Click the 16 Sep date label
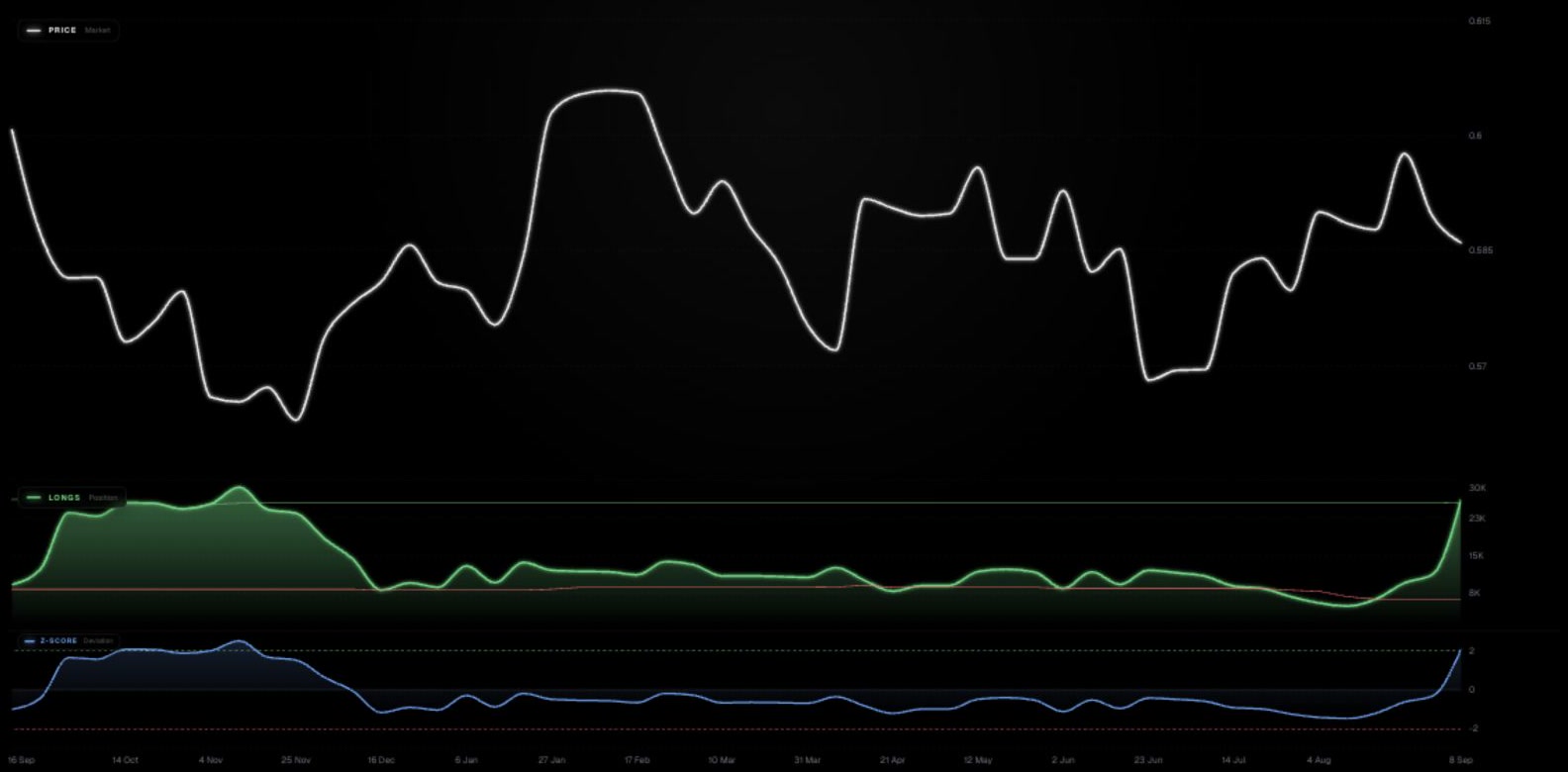 click(21, 760)
